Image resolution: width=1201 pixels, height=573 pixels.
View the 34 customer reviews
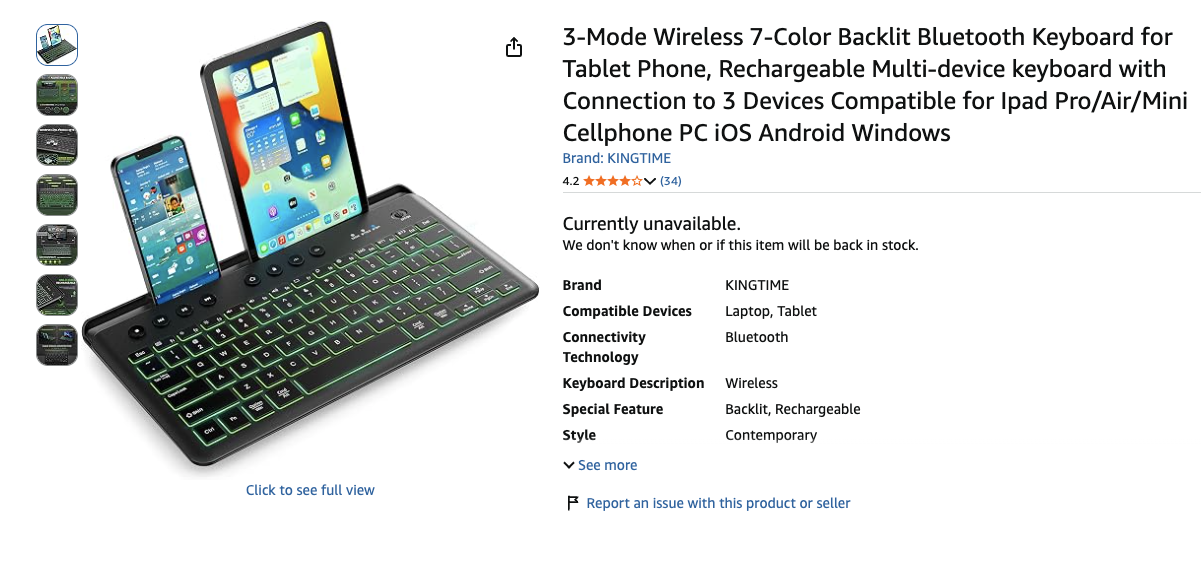(671, 181)
